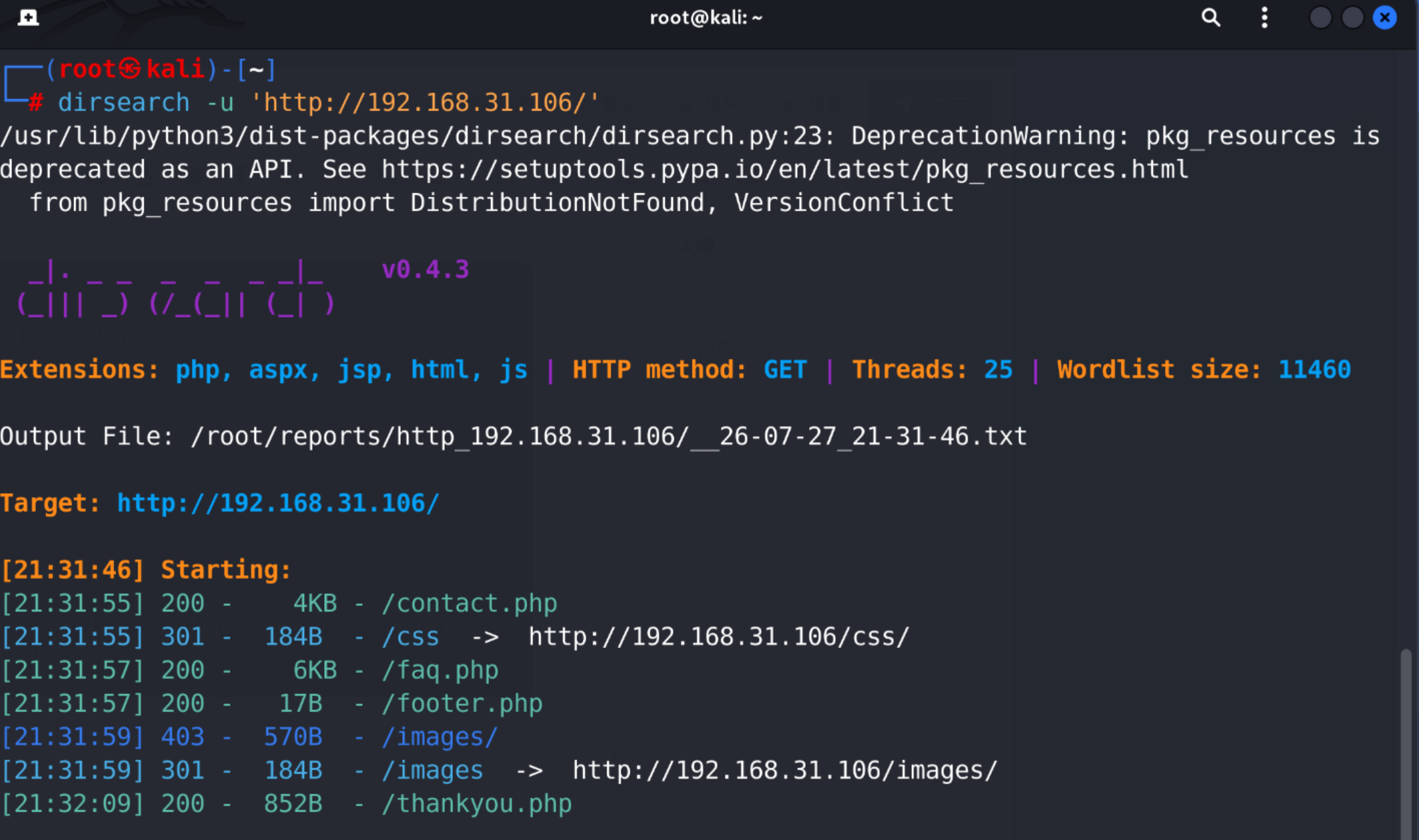
Task: Click the 6KB size value
Action: [315, 670]
